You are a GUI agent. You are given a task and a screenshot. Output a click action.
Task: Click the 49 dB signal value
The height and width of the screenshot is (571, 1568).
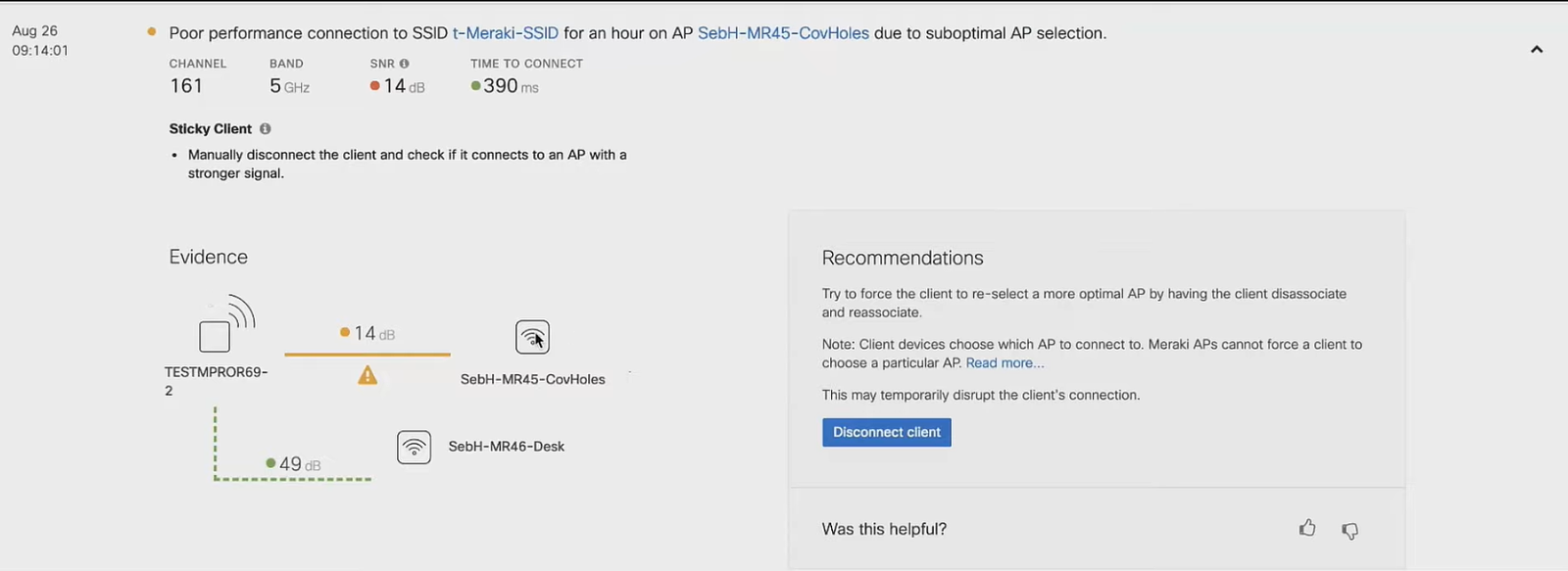click(300, 464)
